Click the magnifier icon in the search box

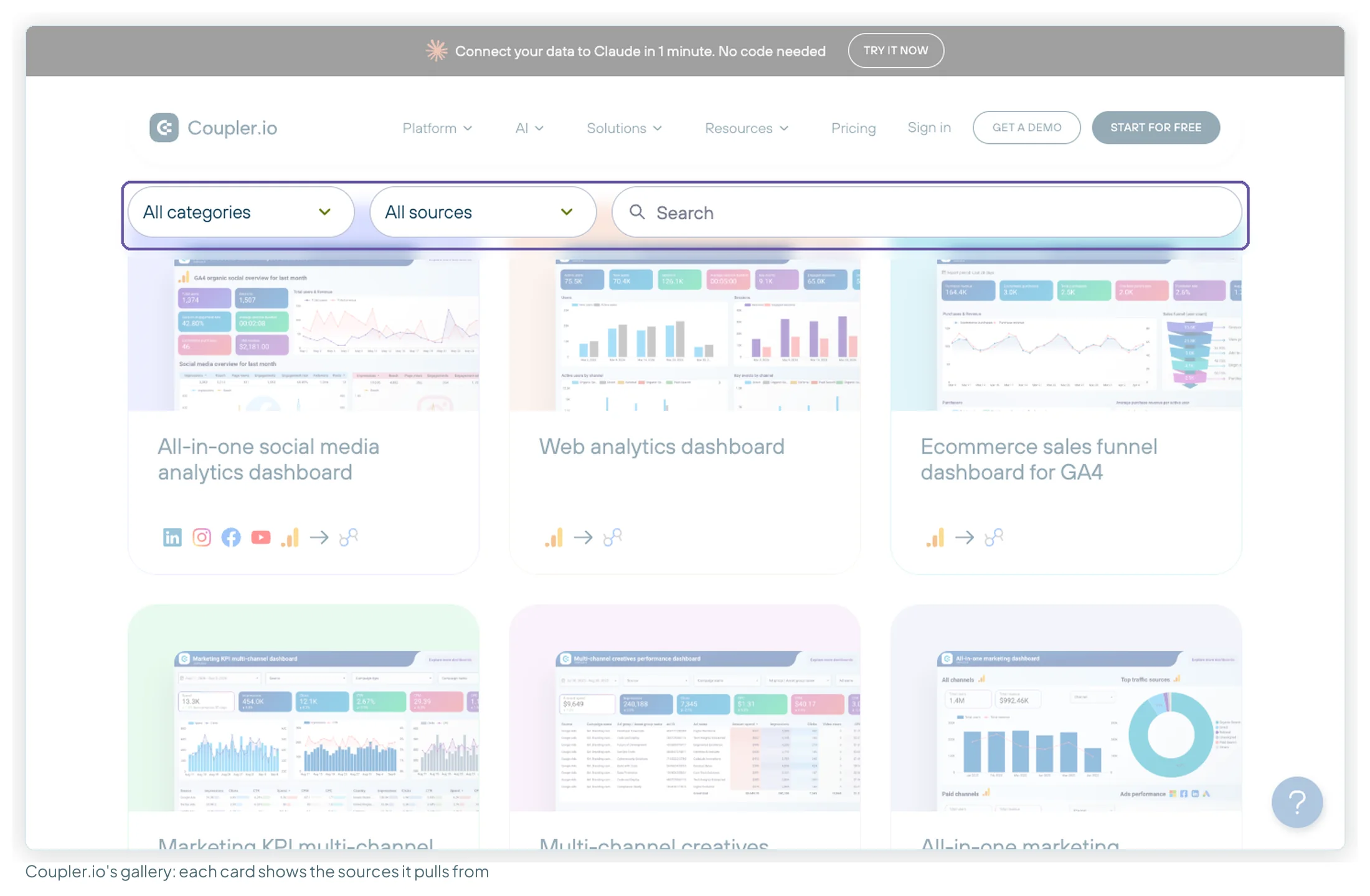coord(637,212)
